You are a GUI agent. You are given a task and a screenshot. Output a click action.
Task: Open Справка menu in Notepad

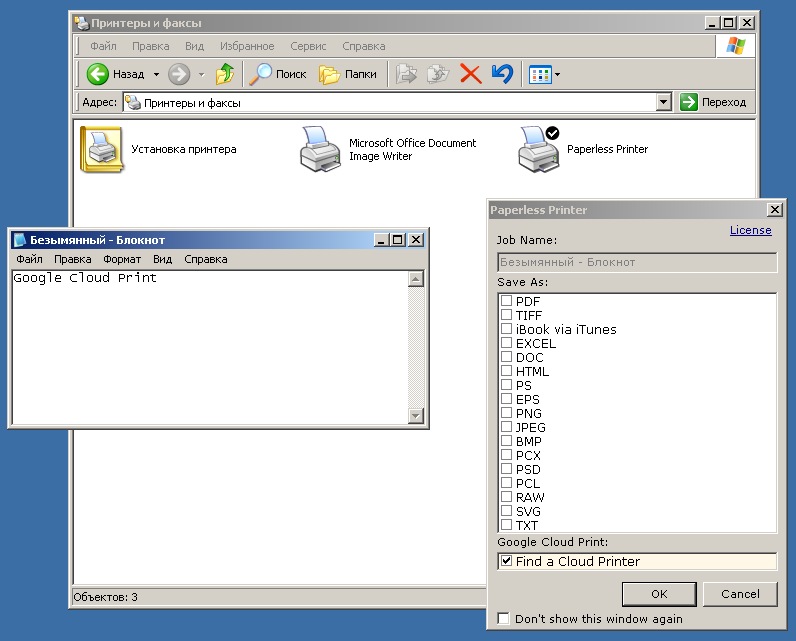(206, 259)
